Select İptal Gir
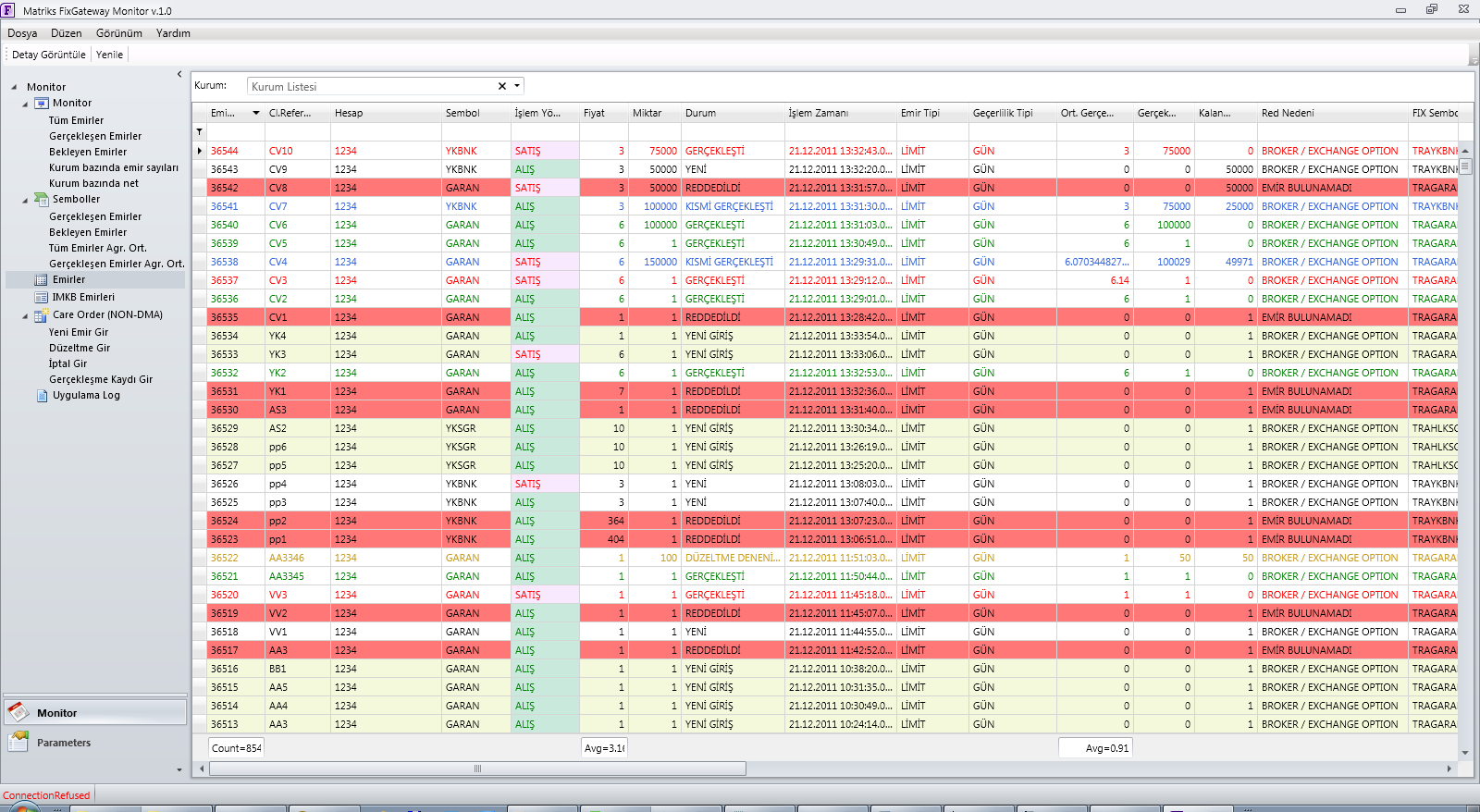 (x=68, y=363)
